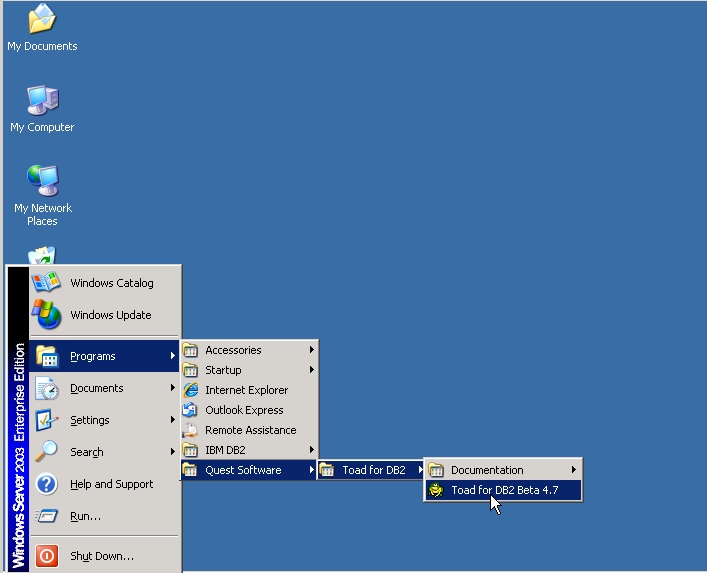707x573 pixels.
Task: Click the Help question mark icon
Action: coord(47,484)
